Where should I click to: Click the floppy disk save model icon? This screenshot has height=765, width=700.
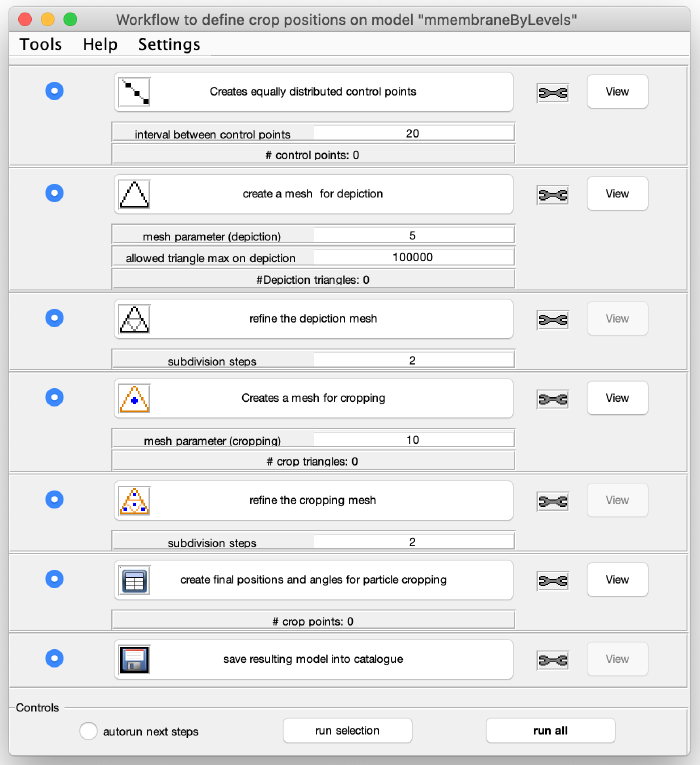134,660
